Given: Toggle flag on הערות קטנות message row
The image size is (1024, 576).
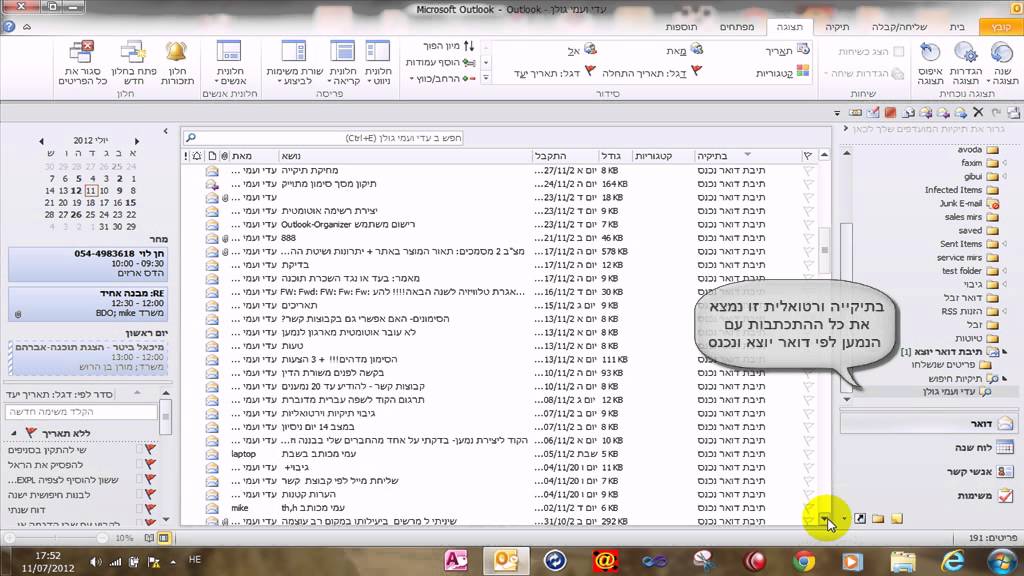Looking at the screenshot, I should pos(808,494).
